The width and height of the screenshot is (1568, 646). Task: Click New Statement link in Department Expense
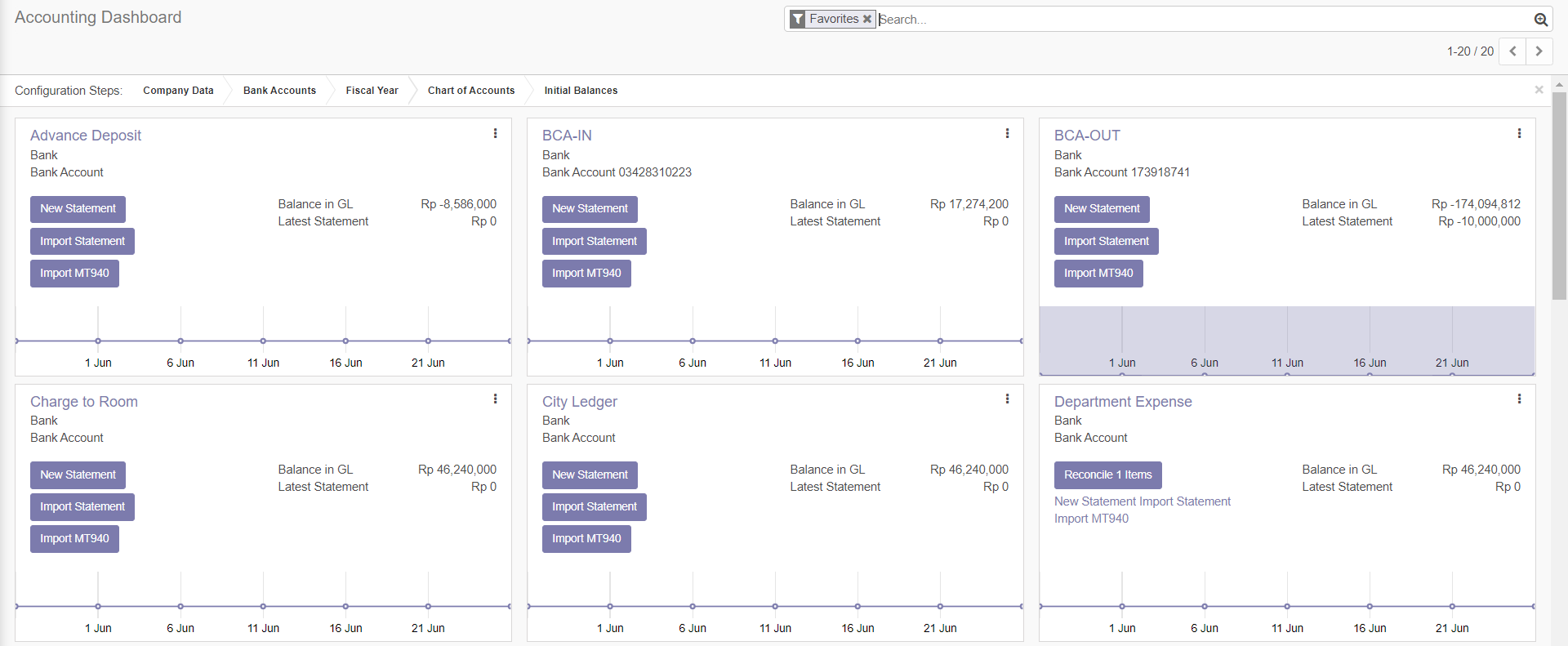[x=1095, y=501]
